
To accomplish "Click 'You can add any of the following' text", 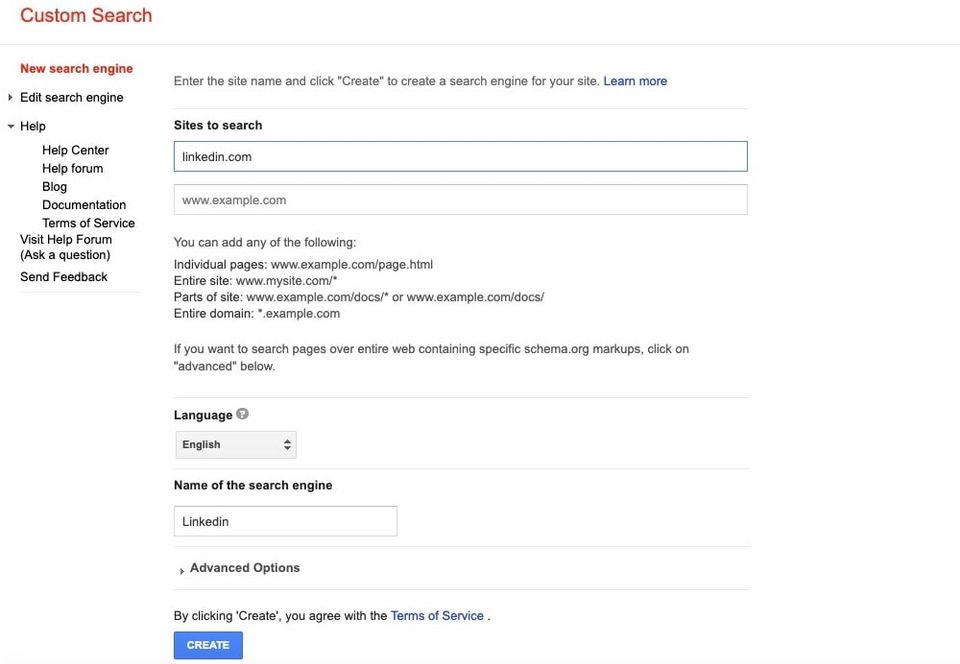I will 264,242.
